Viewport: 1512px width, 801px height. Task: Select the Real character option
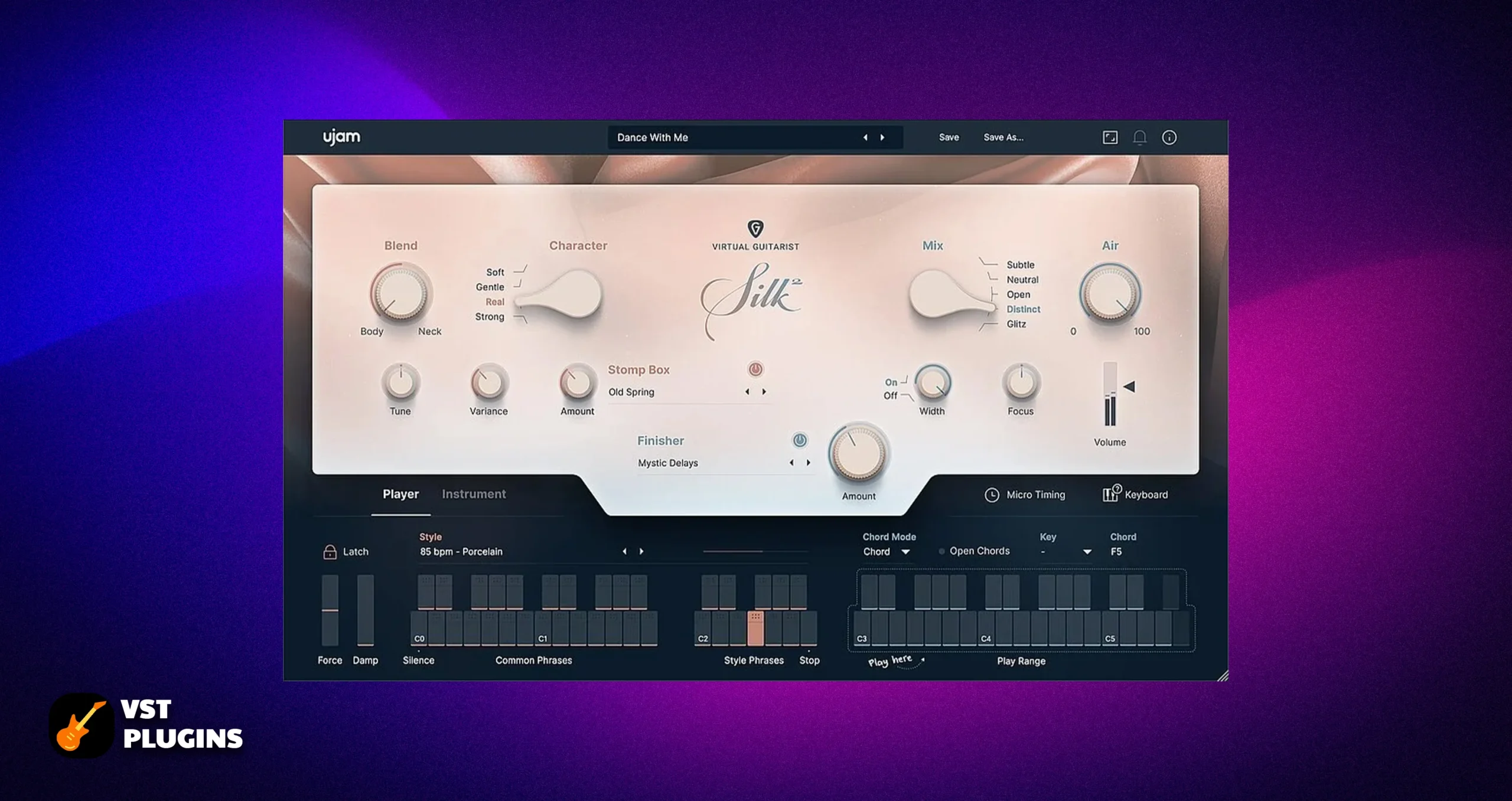point(494,302)
